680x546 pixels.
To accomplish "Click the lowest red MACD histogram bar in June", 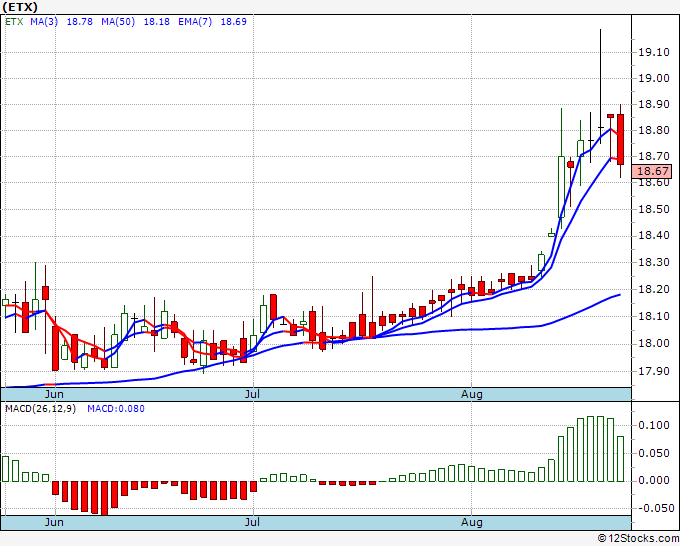I will pos(105,498).
